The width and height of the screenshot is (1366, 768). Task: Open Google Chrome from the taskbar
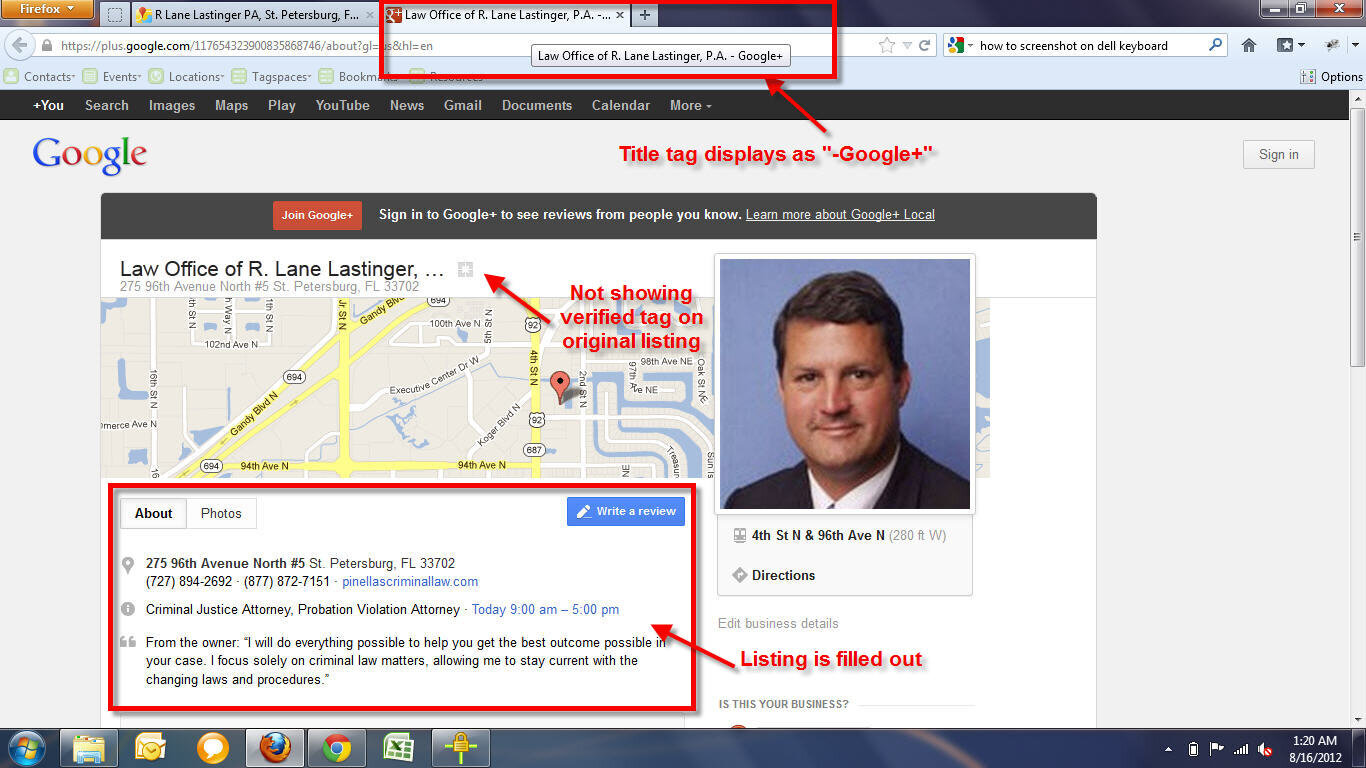click(337, 748)
